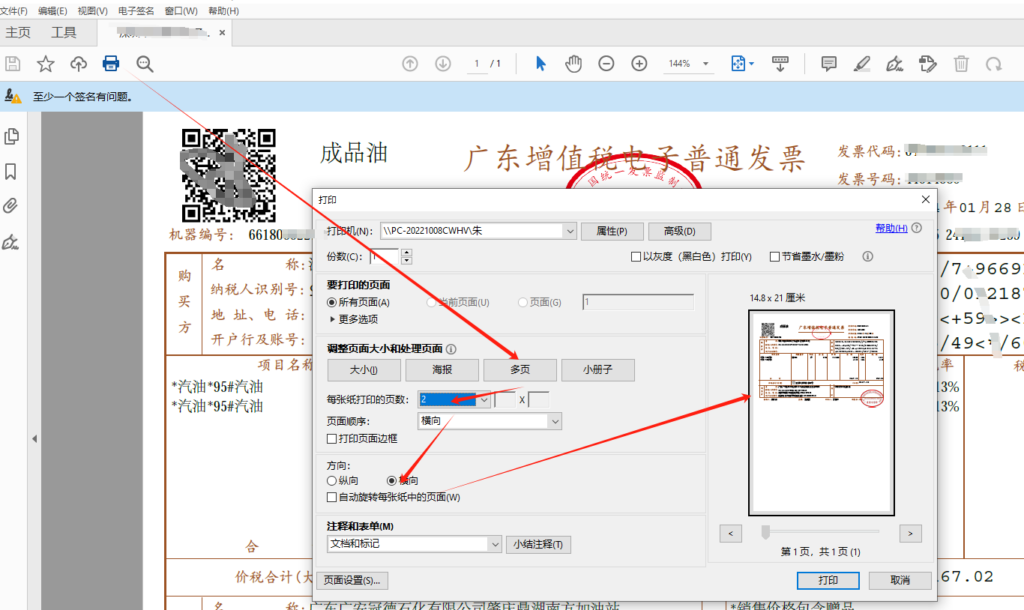1024x610 pixels.
Task: Click the preview navigation slider
Action: (x=767, y=533)
